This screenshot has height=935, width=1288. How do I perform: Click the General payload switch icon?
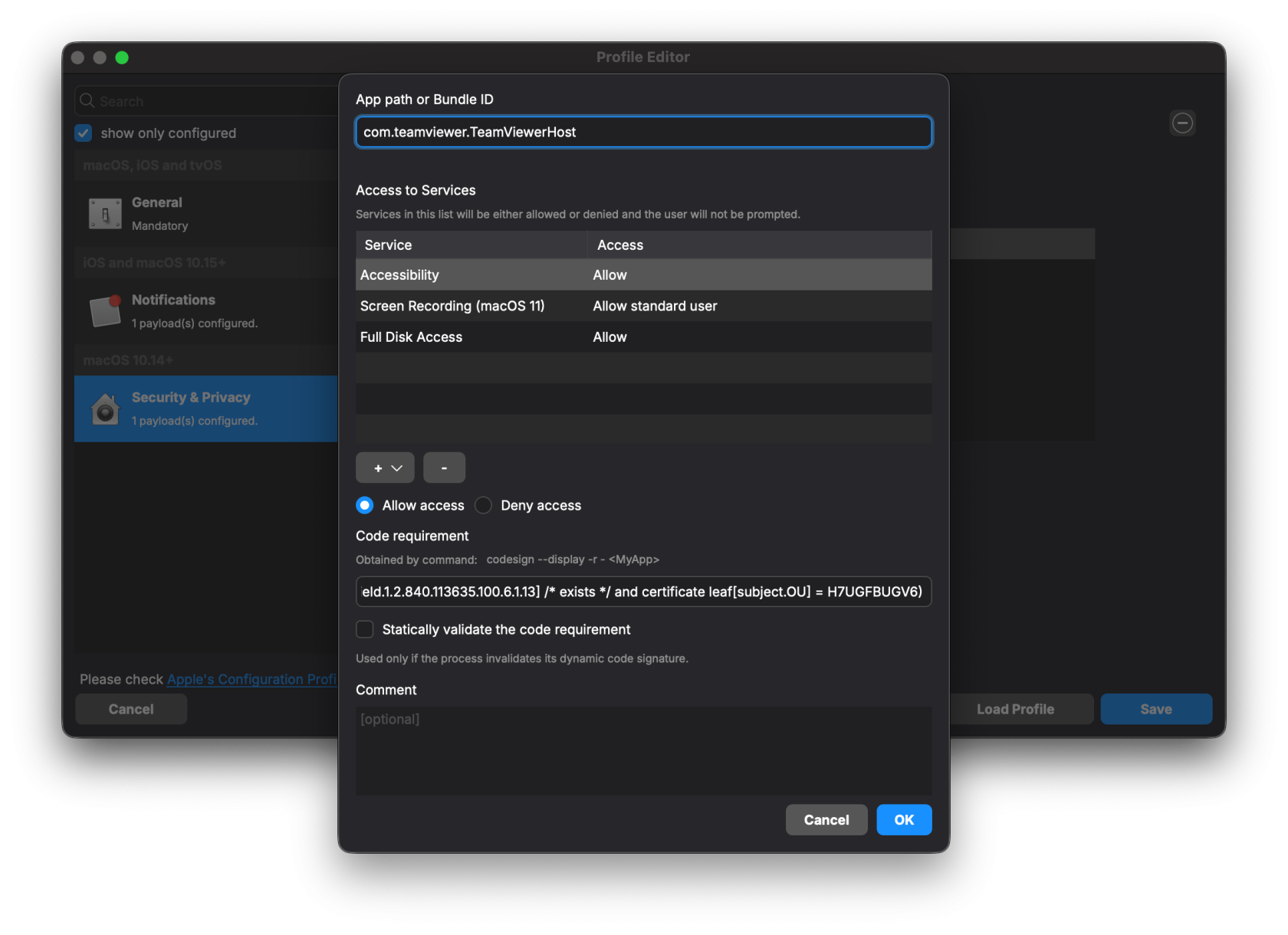(105, 214)
